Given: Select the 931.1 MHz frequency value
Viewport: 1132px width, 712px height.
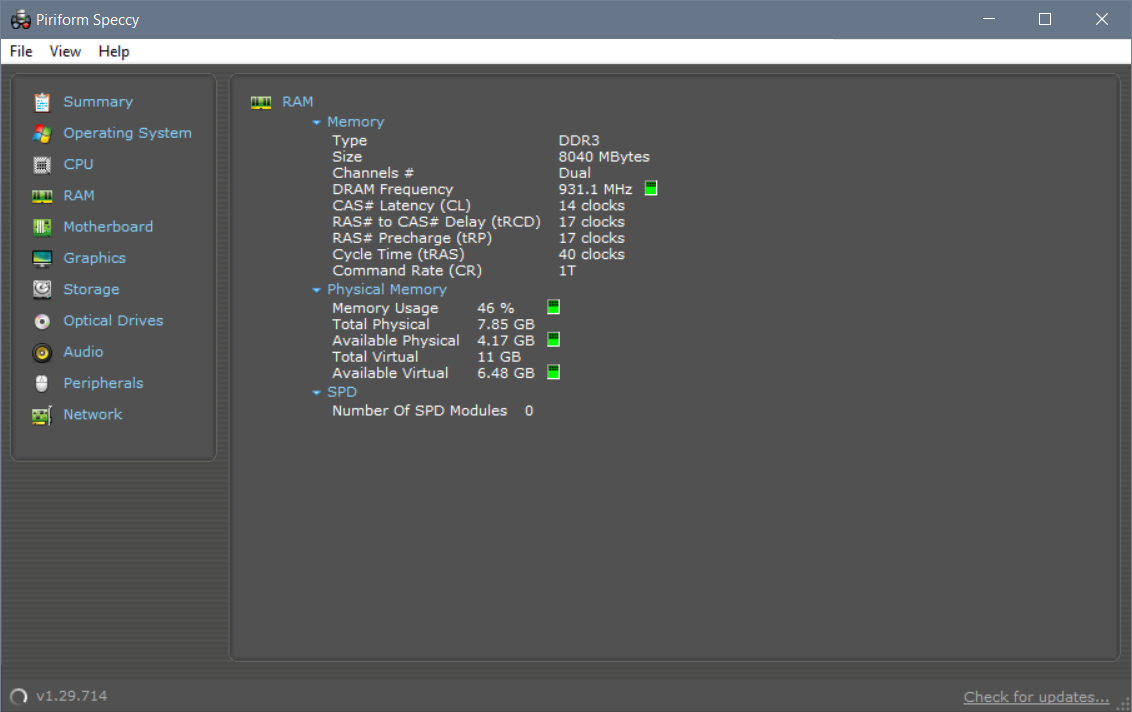Looking at the screenshot, I should point(596,189).
